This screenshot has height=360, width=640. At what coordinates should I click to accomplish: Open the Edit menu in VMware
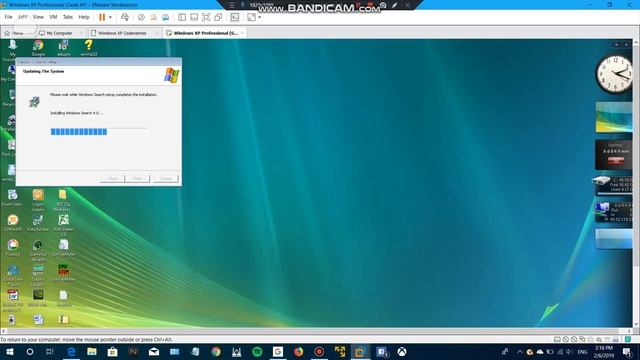pyautogui.click(x=22, y=17)
